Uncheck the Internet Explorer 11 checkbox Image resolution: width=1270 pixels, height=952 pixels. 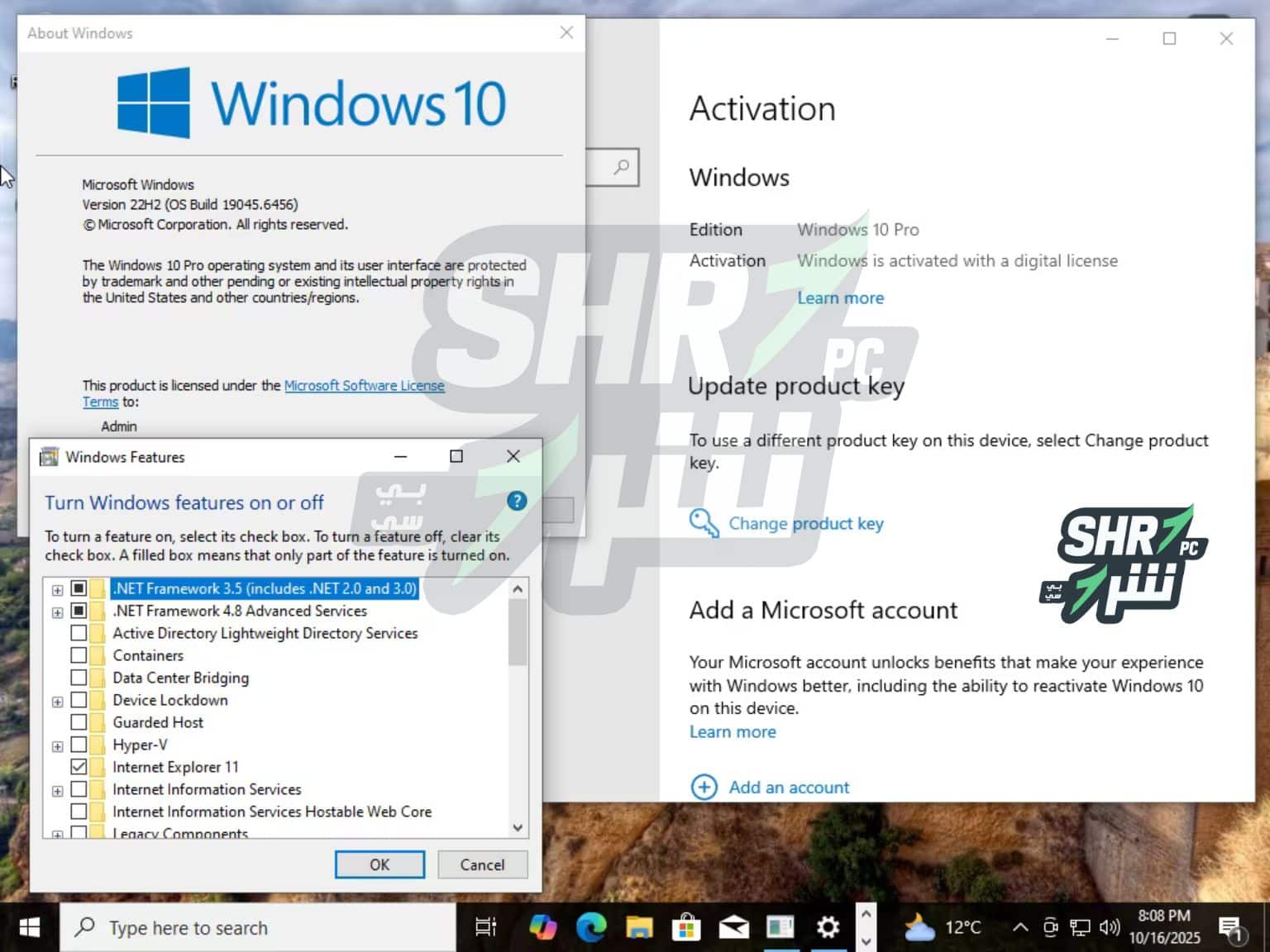pyautogui.click(x=79, y=767)
